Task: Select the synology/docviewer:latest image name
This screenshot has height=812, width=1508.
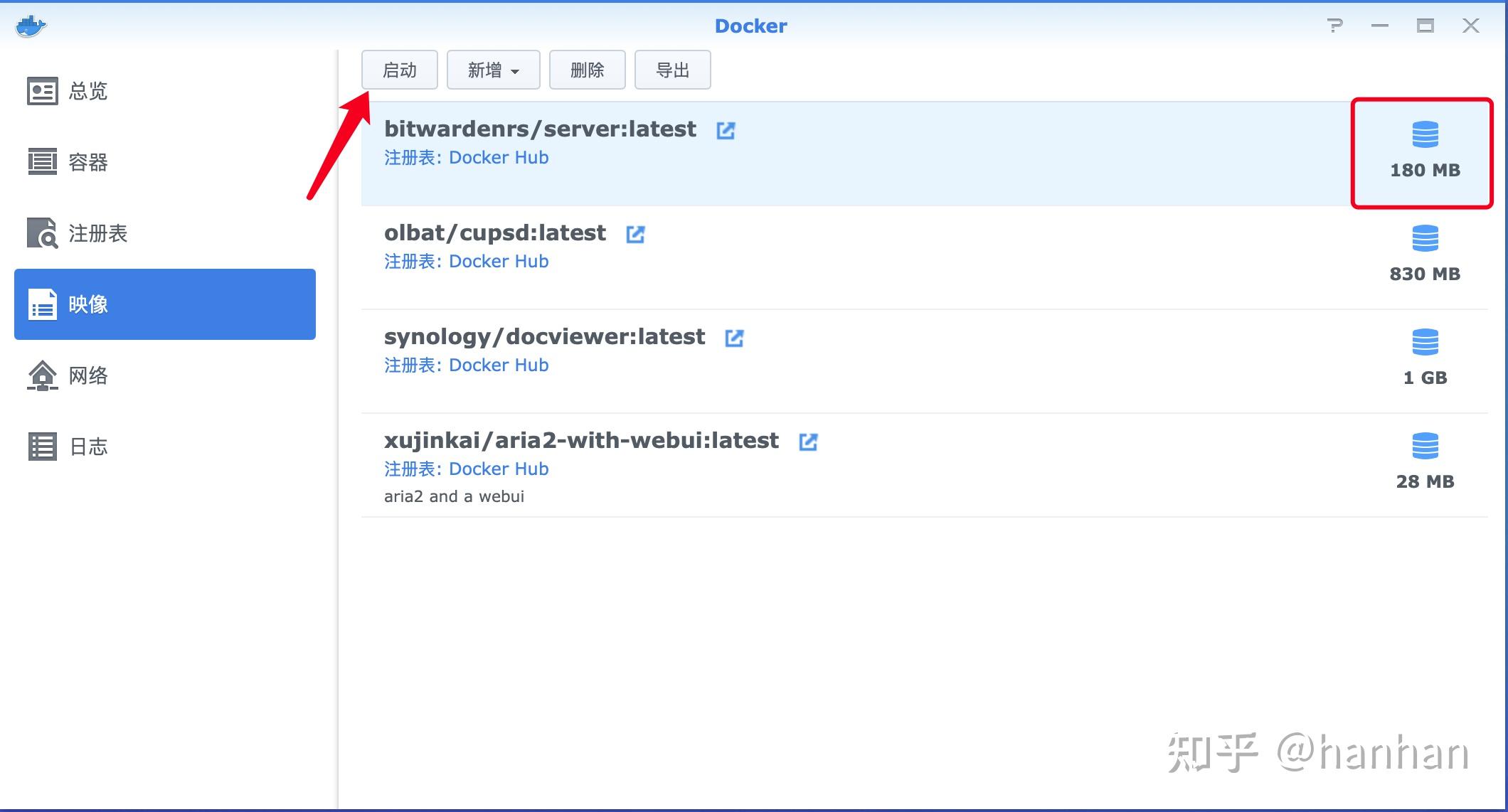Action: (545, 336)
